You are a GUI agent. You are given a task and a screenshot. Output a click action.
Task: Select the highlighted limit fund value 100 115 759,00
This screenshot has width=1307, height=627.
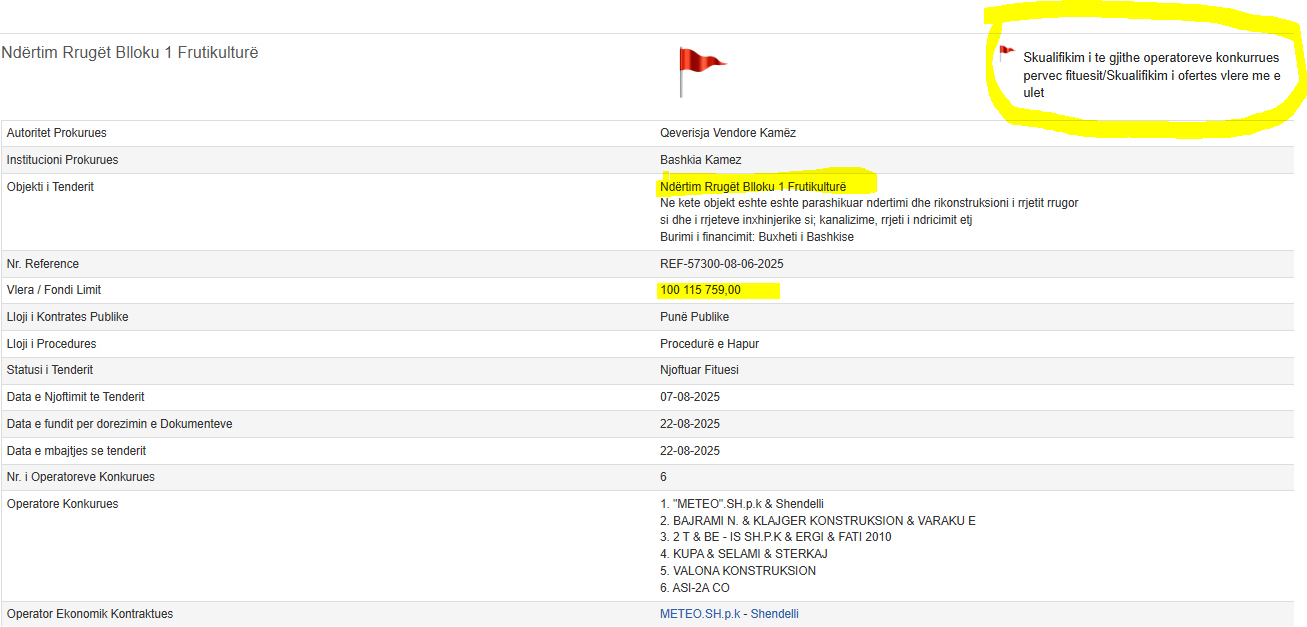coord(700,291)
